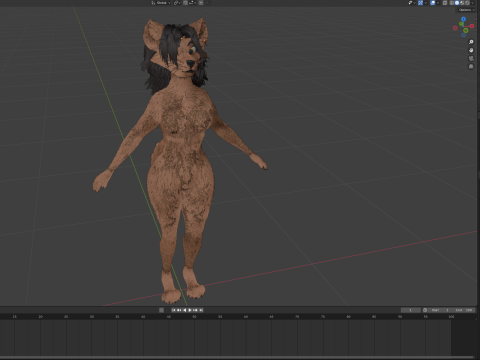Expand the gizmo settings dropdown arrow
The image size is (480, 360).
426,3
